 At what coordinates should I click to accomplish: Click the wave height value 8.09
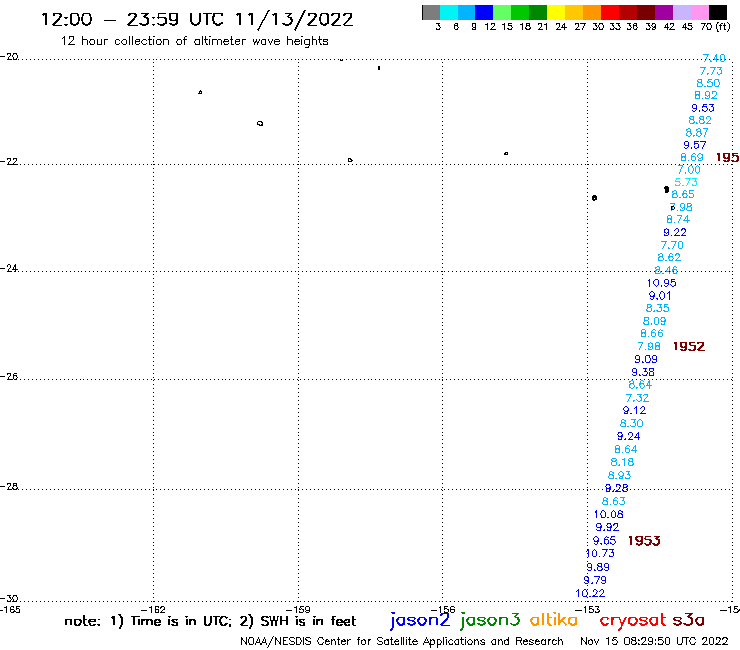655,321
